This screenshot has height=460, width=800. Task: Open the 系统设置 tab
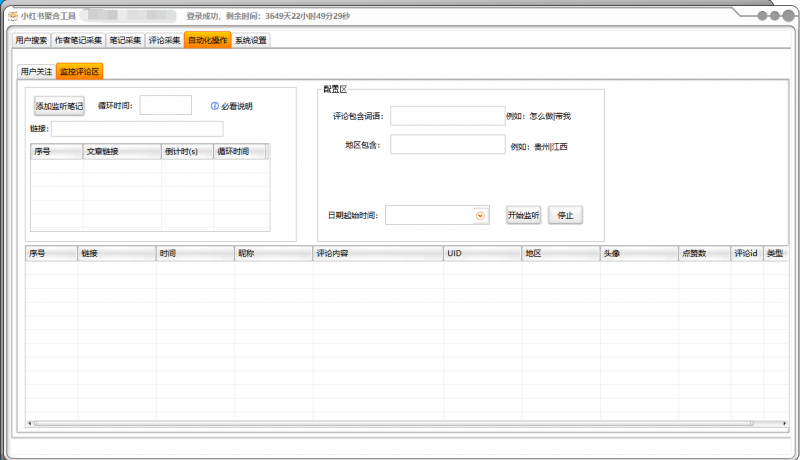tap(251, 40)
